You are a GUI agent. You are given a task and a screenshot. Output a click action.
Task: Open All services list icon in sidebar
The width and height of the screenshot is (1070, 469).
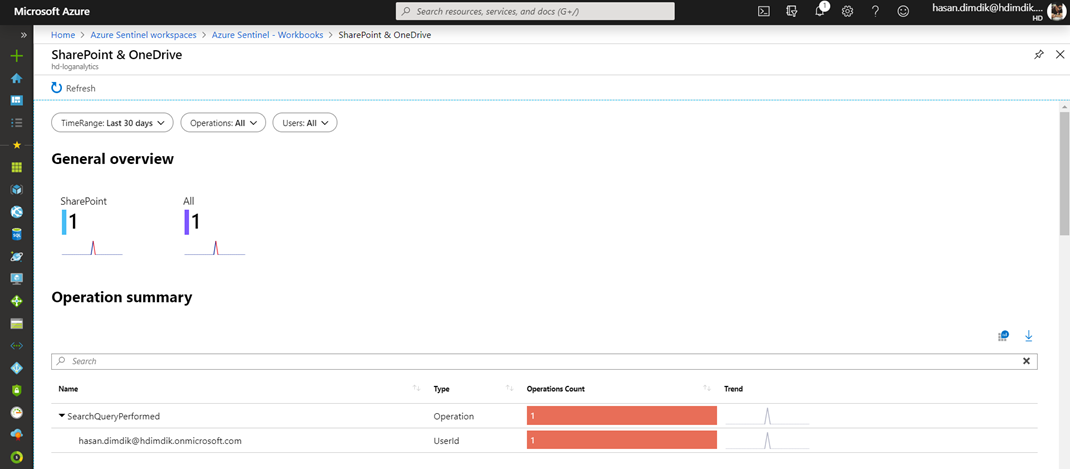coord(17,123)
